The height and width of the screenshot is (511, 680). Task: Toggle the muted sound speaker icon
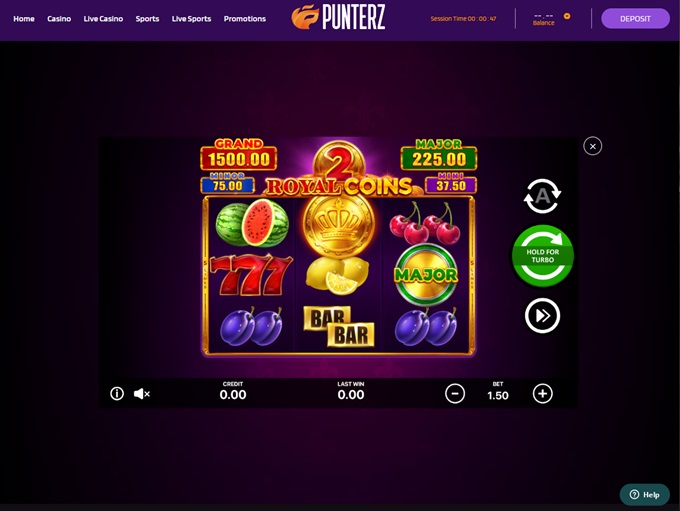[142, 394]
